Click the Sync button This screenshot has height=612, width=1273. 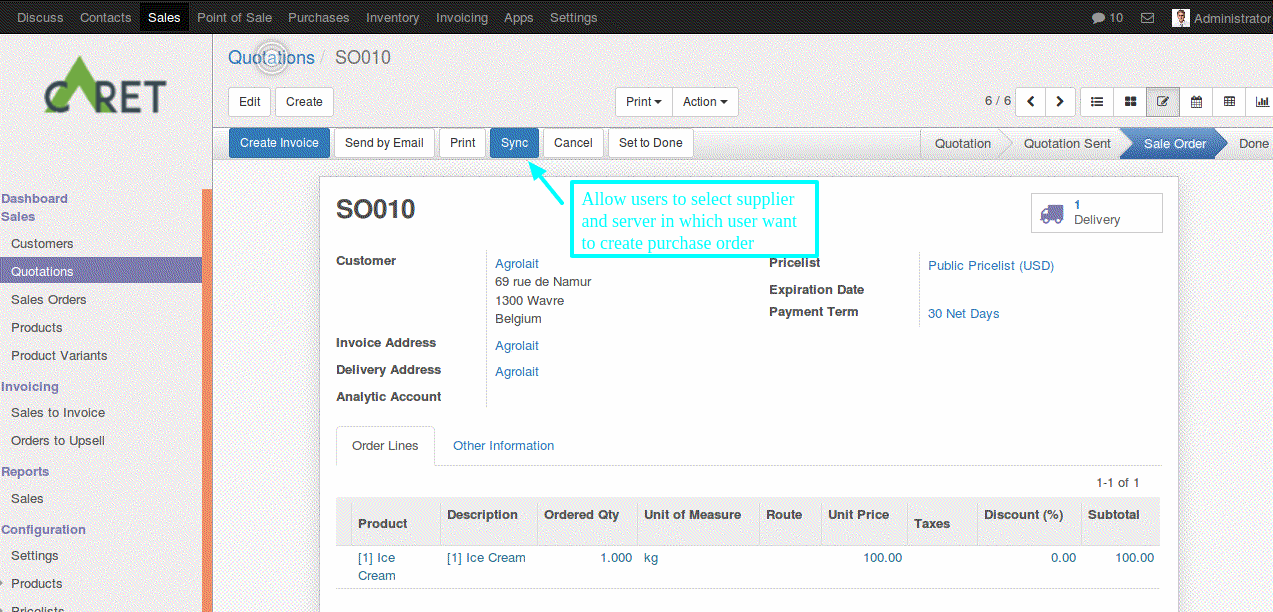(x=514, y=143)
